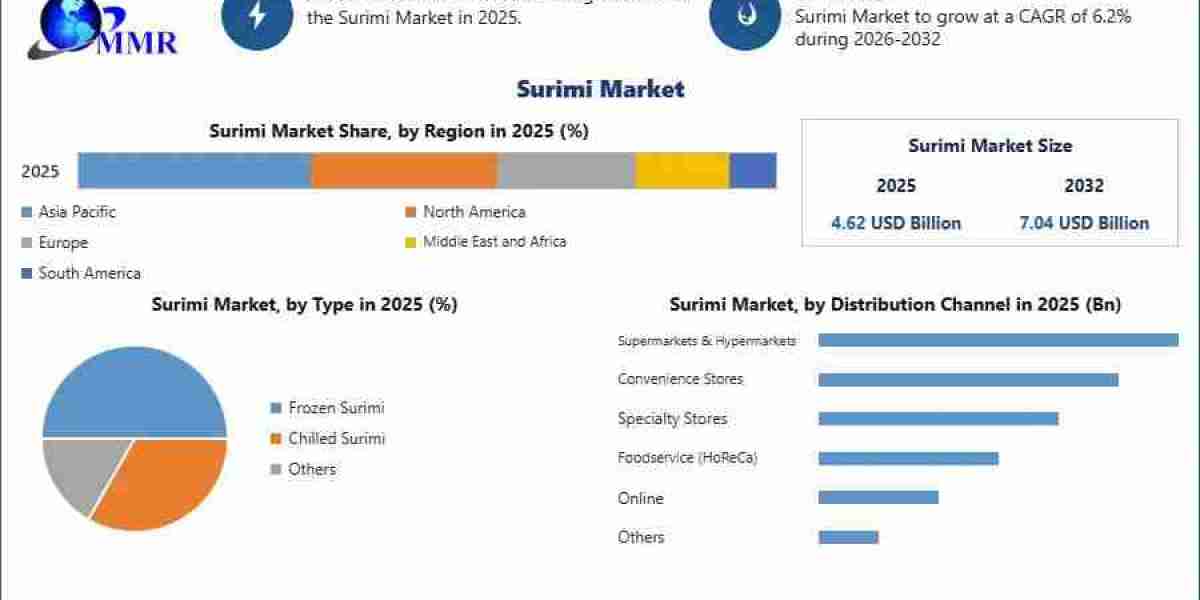
Task: Click the 'Others' label in pie legend
Action: pos(312,469)
